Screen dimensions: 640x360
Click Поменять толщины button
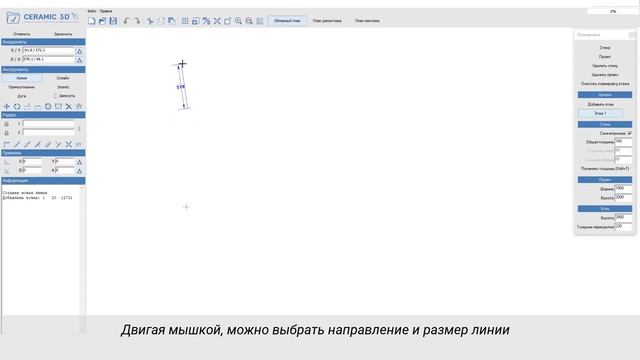(605, 169)
